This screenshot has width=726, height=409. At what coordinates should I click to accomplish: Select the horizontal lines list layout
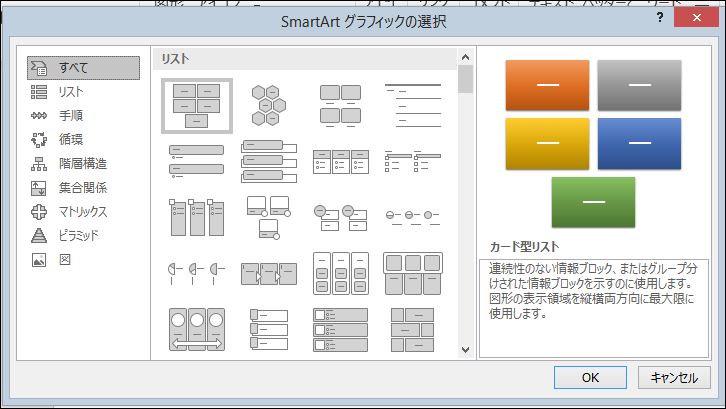pos(413,106)
